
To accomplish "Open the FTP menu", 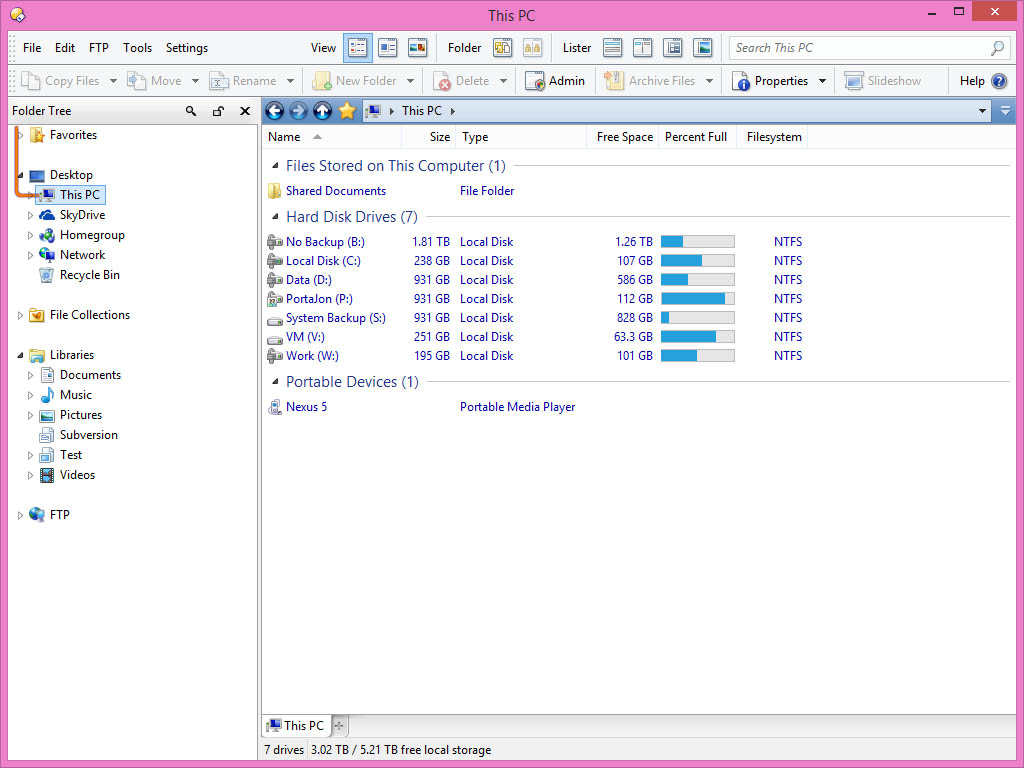I will click(x=98, y=48).
